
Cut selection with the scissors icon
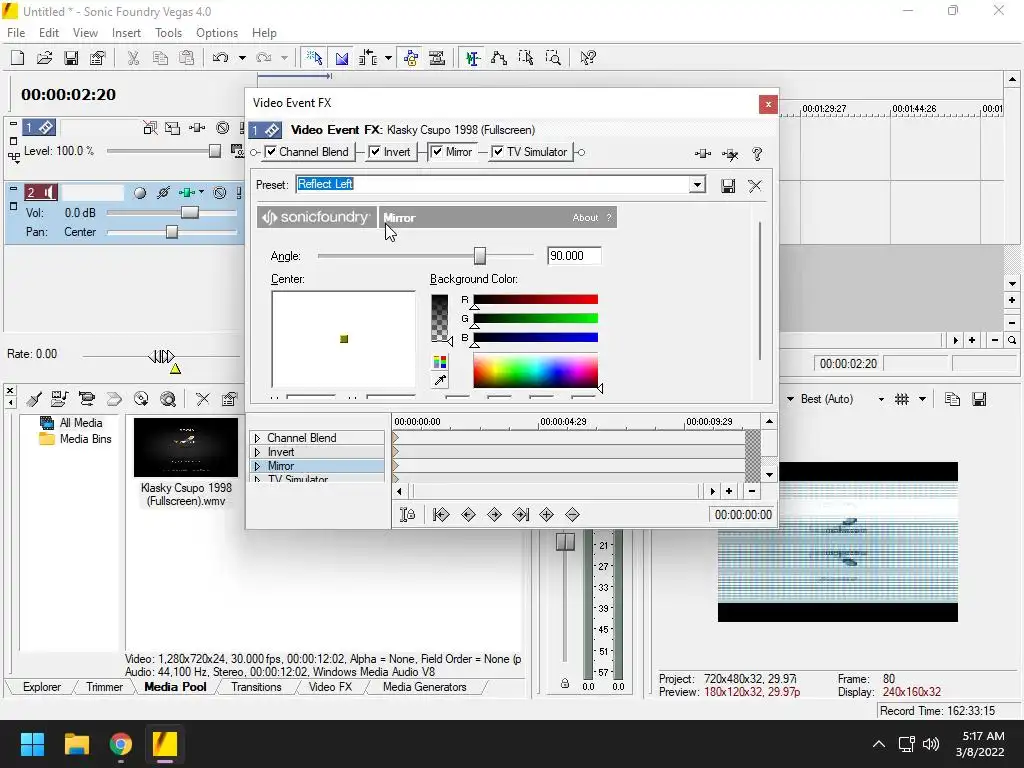pos(133,58)
